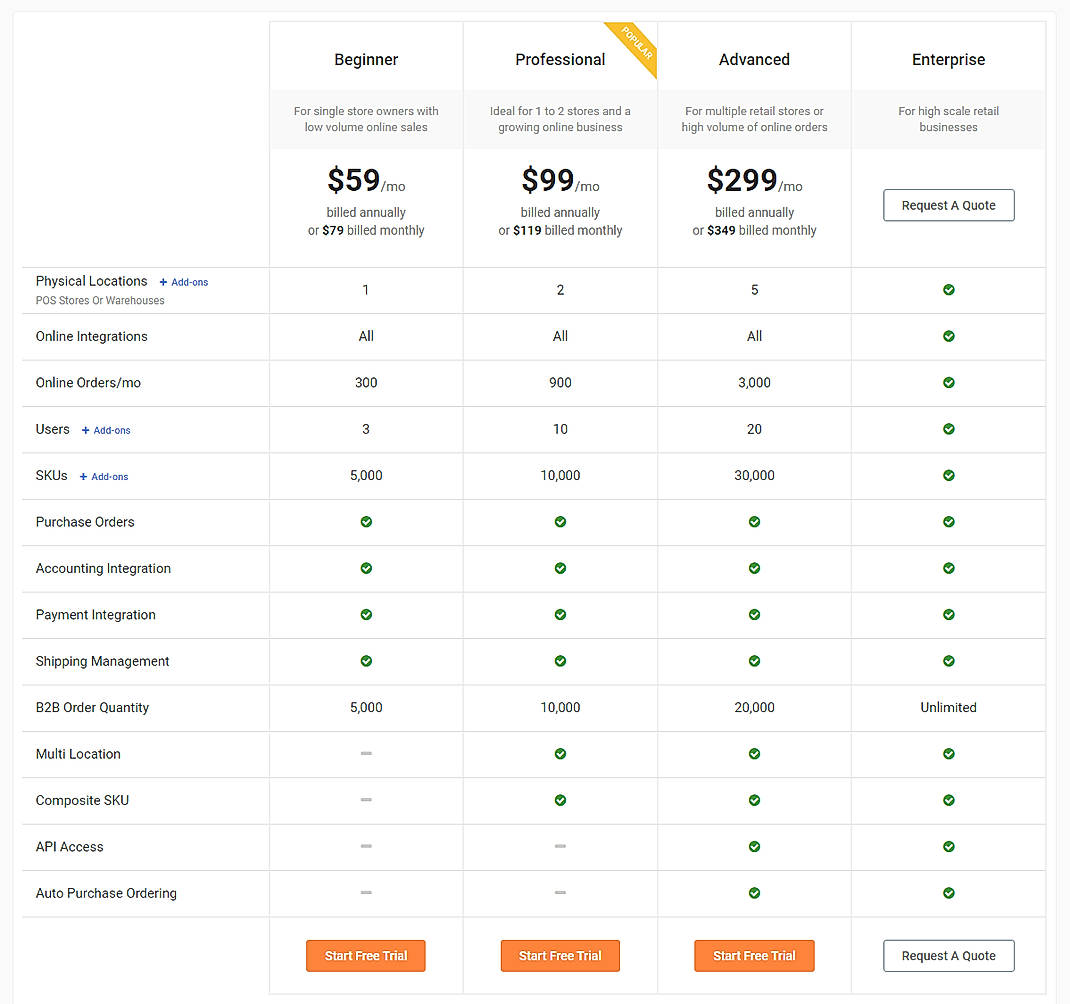Request A Quote under the Enterprise price area

click(x=948, y=205)
